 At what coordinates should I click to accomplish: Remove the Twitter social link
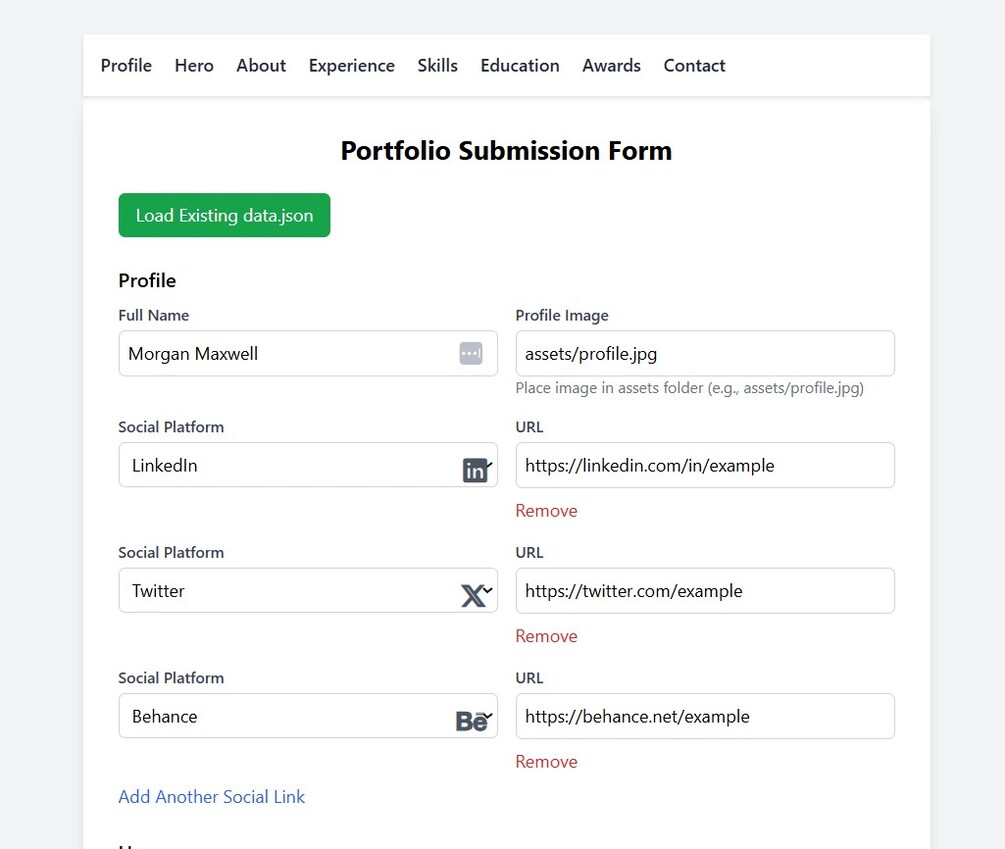coord(546,636)
